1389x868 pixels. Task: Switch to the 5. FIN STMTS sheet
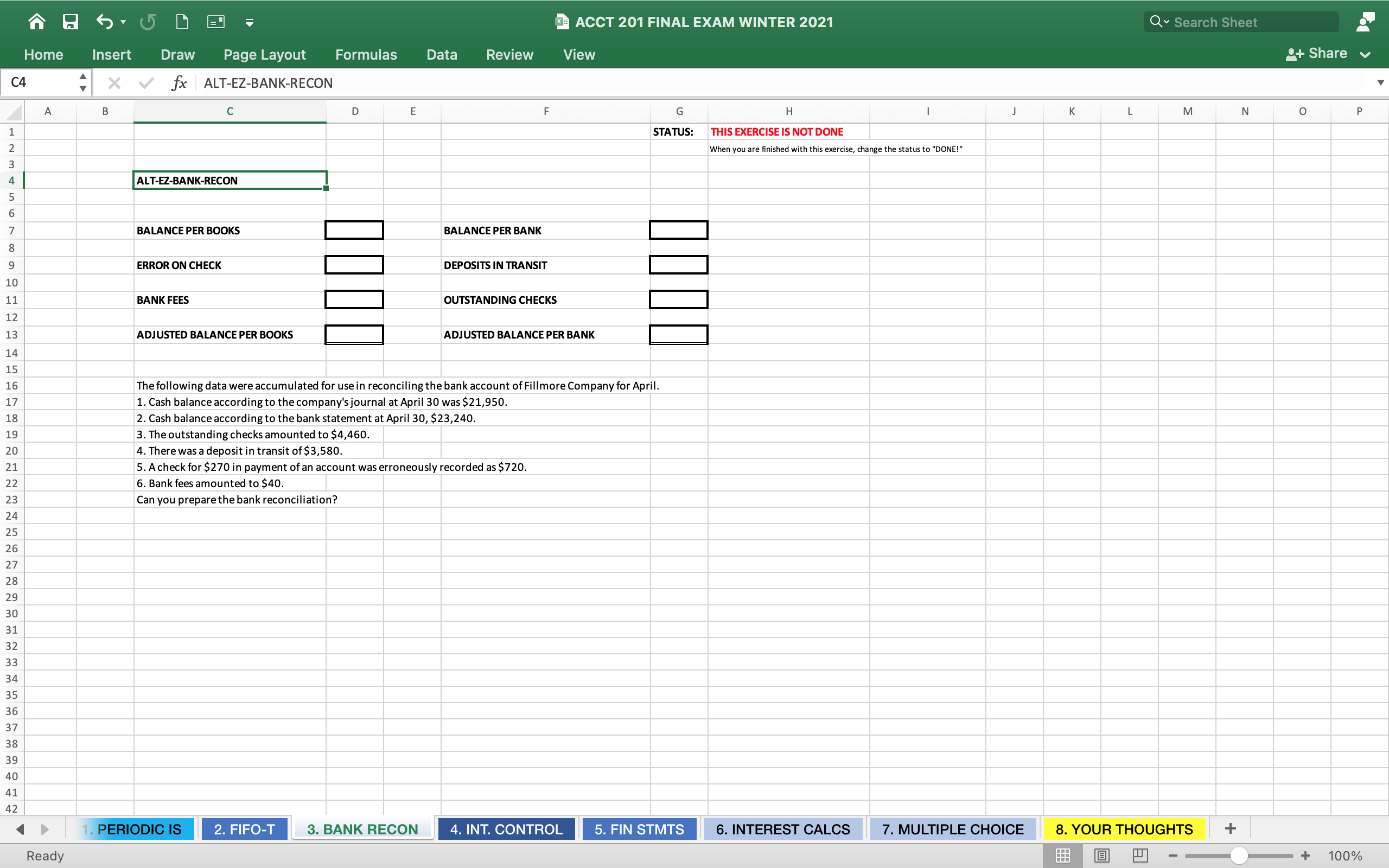point(639,829)
